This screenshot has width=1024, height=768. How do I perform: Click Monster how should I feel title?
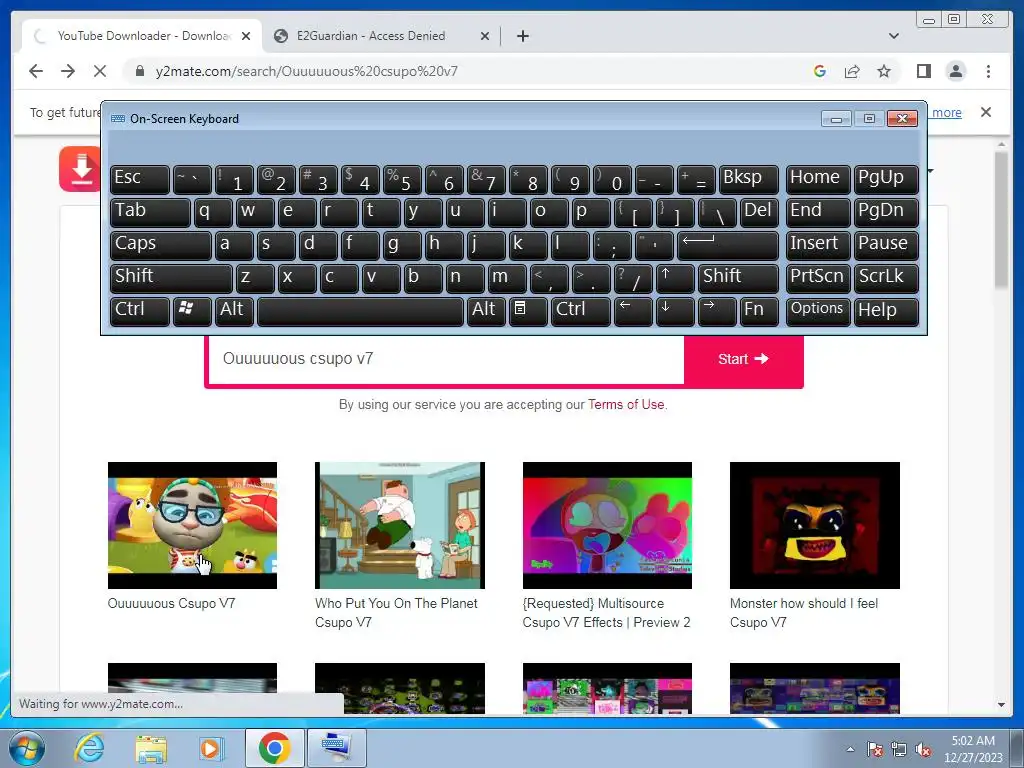pyautogui.click(x=803, y=613)
